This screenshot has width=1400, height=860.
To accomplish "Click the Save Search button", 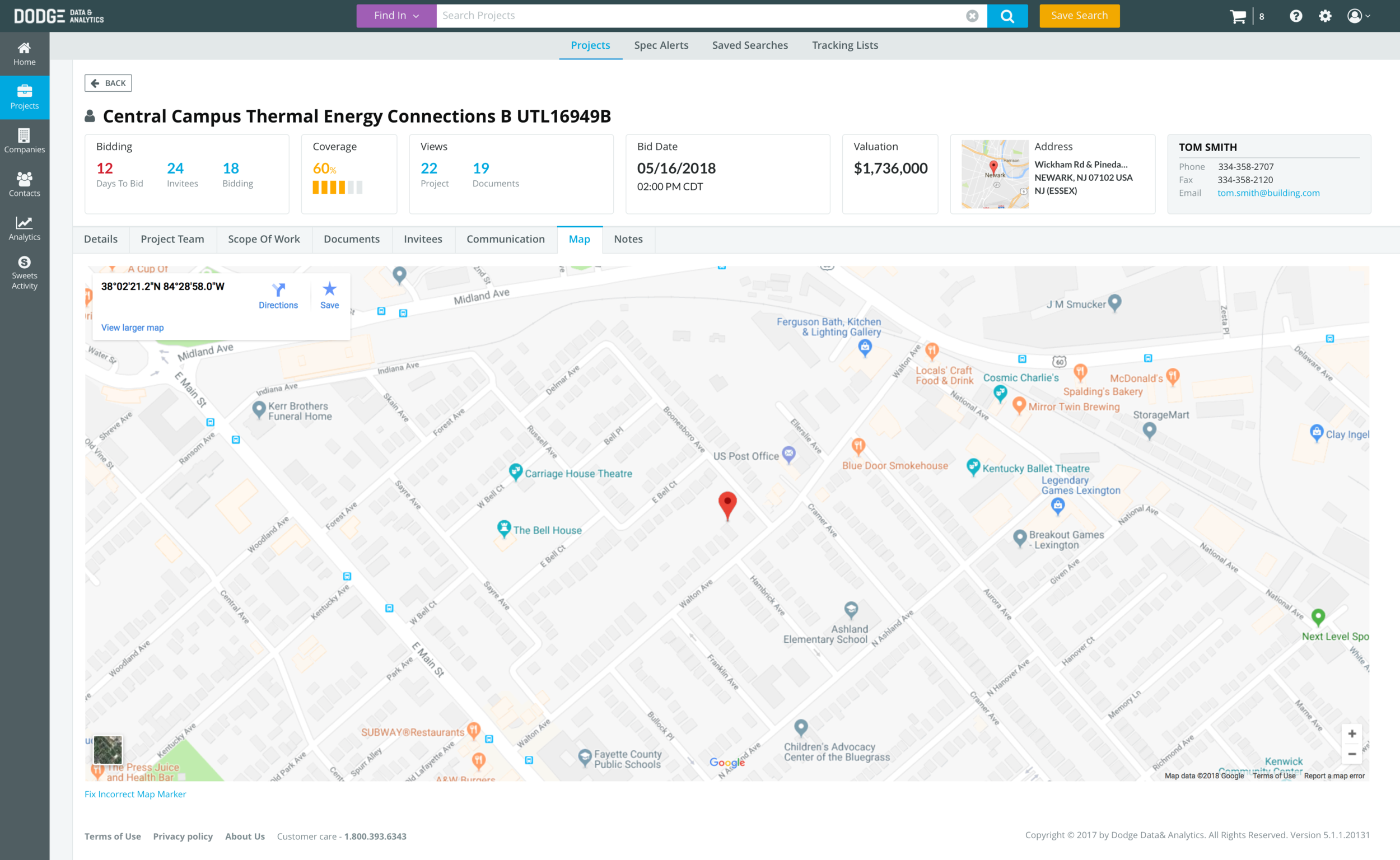I will [1079, 16].
